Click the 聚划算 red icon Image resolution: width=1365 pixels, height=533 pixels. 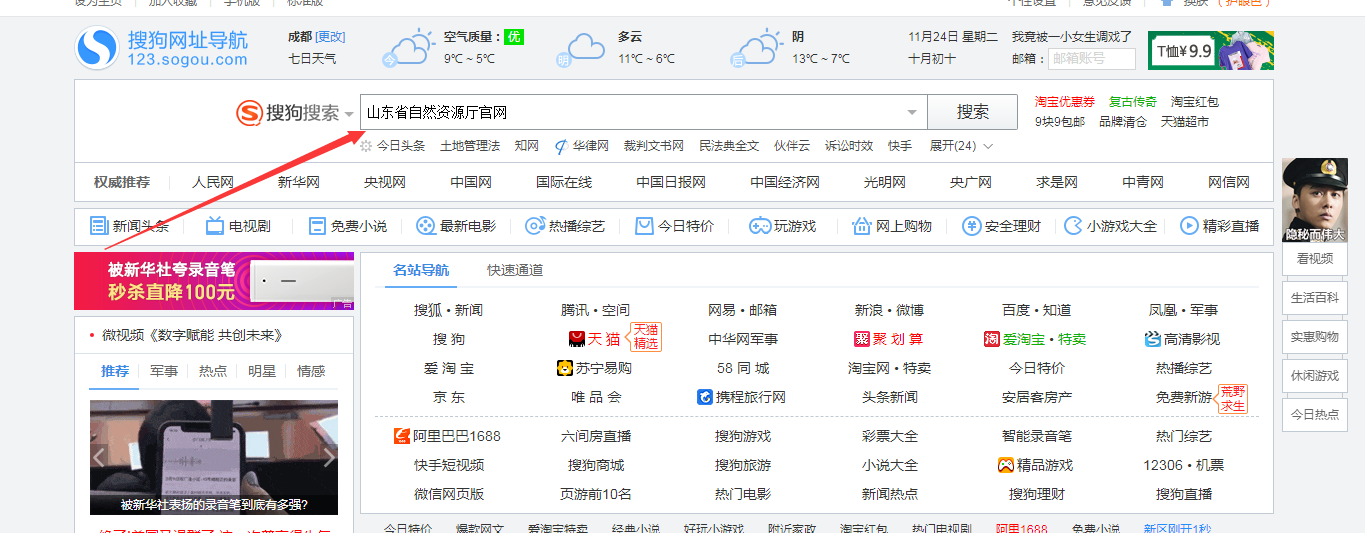click(862, 339)
